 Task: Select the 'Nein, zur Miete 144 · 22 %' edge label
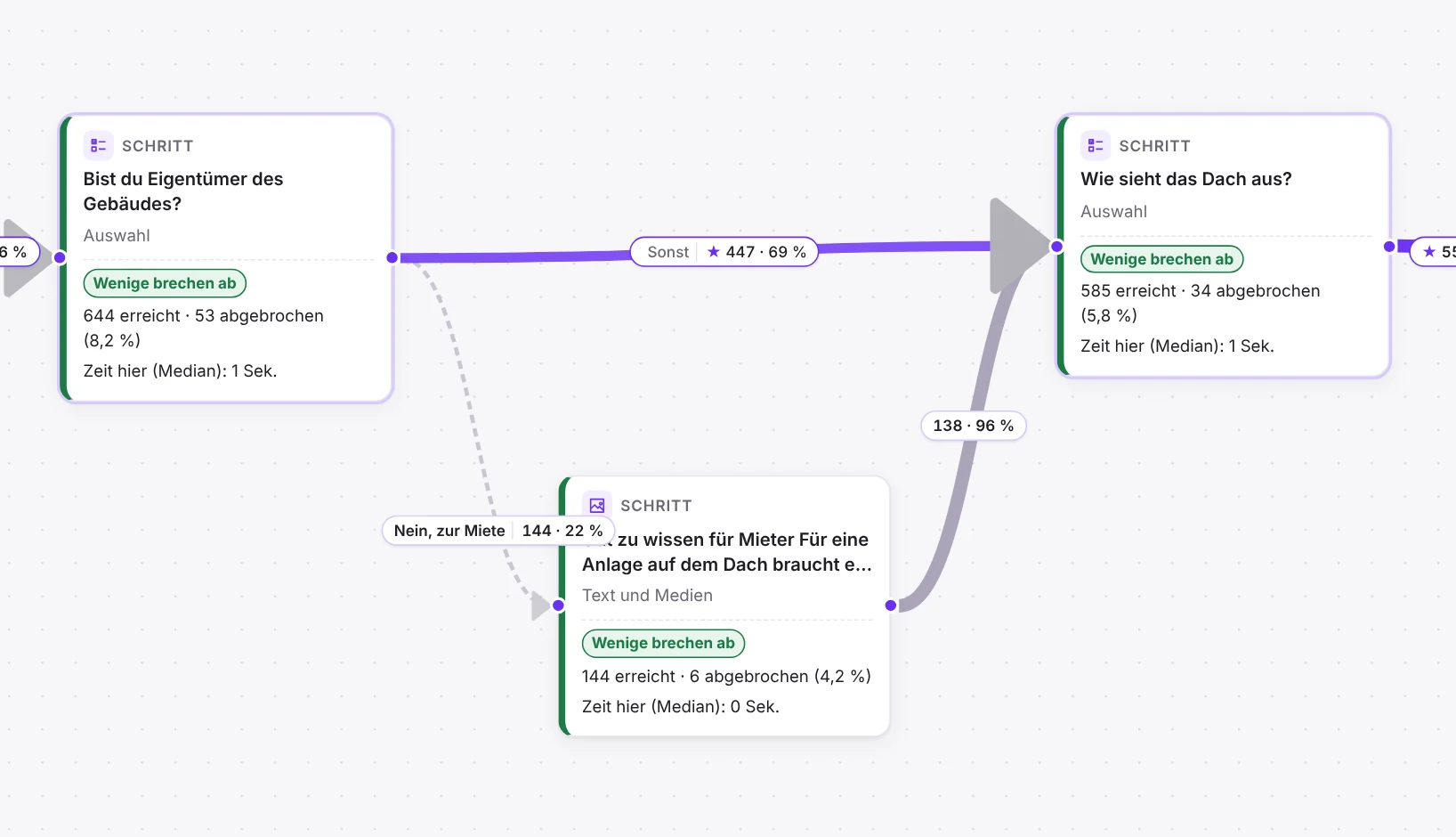click(x=498, y=531)
